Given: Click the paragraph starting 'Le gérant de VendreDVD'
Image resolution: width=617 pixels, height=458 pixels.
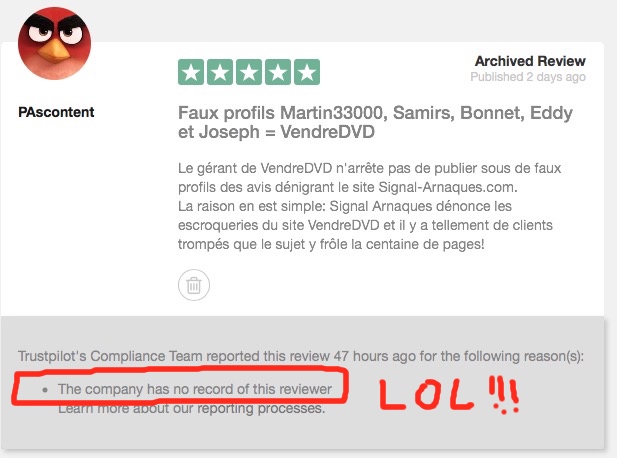Looking at the screenshot, I should 369,177.
